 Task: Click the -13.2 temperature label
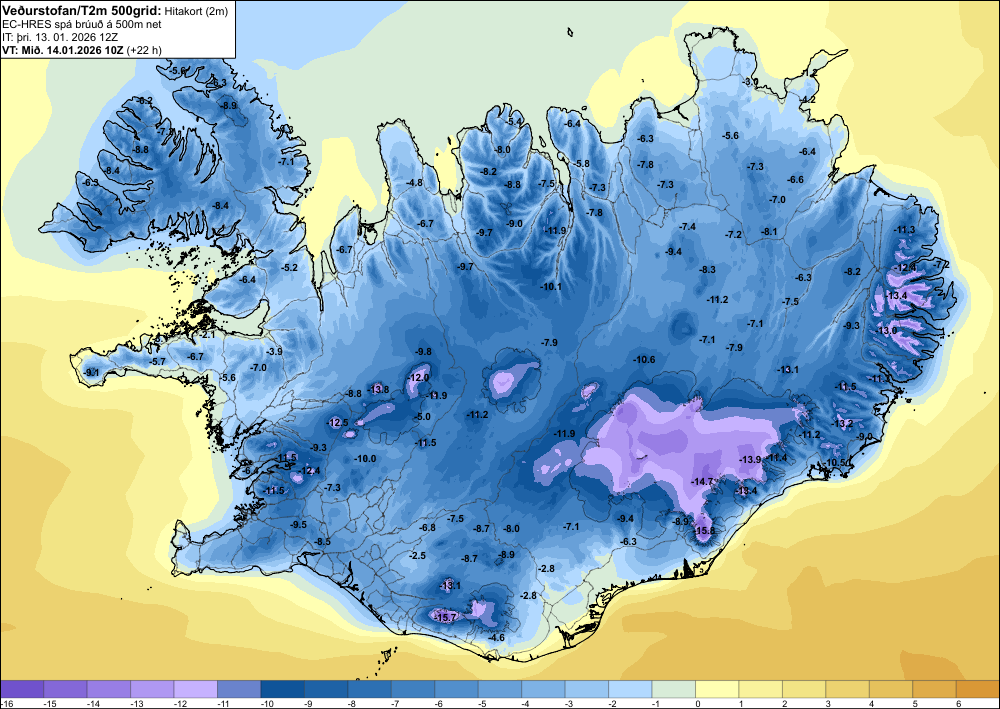[x=842, y=424]
